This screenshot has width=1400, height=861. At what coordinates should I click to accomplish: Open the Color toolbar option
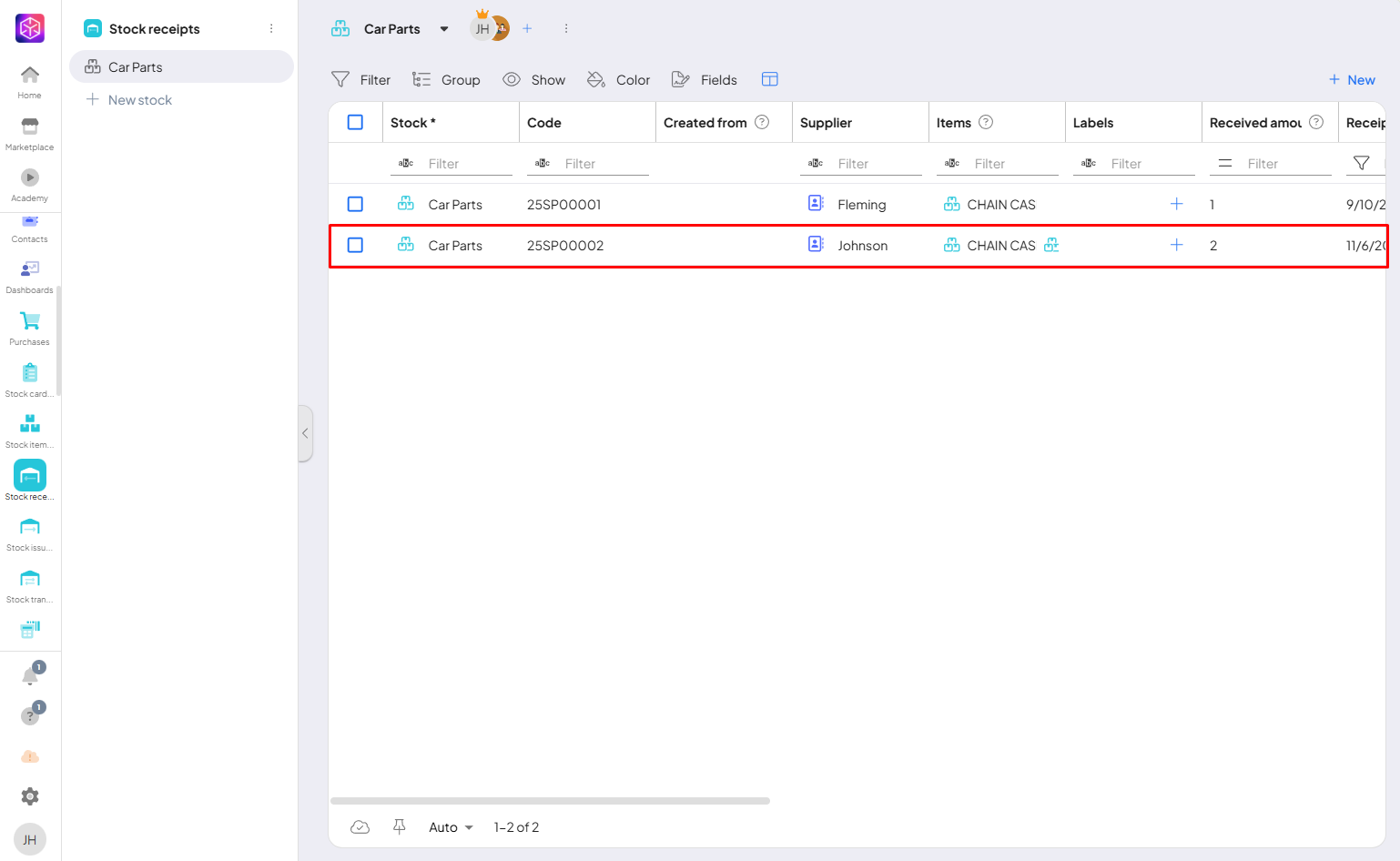coord(619,80)
